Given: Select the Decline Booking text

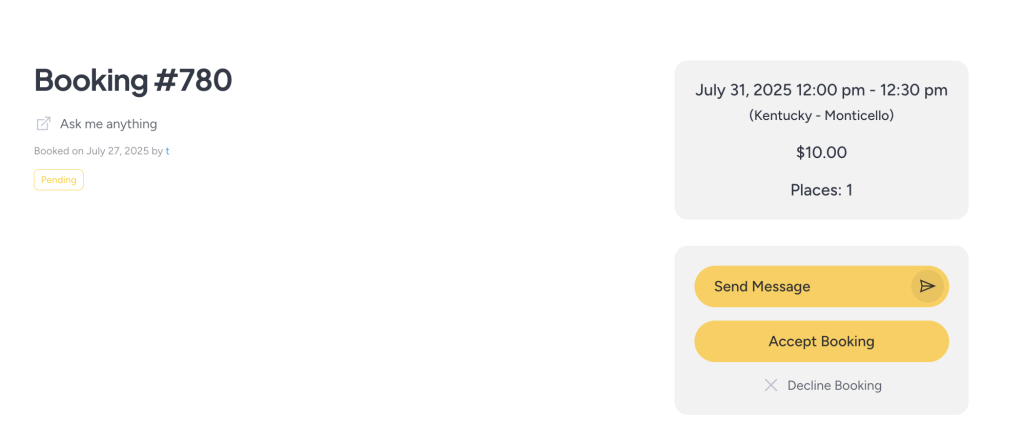Looking at the screenshot, I should coord(834,385).
